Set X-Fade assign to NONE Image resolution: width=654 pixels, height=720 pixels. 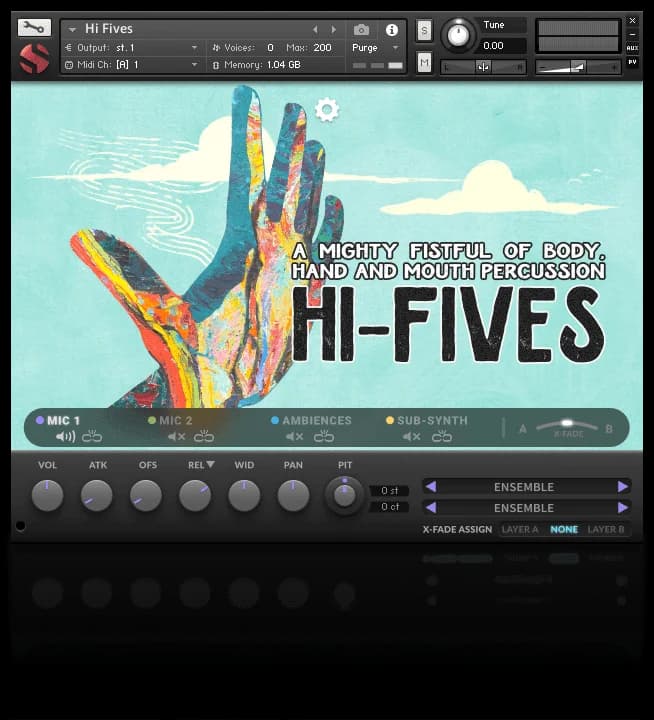(x=564, y=529)
